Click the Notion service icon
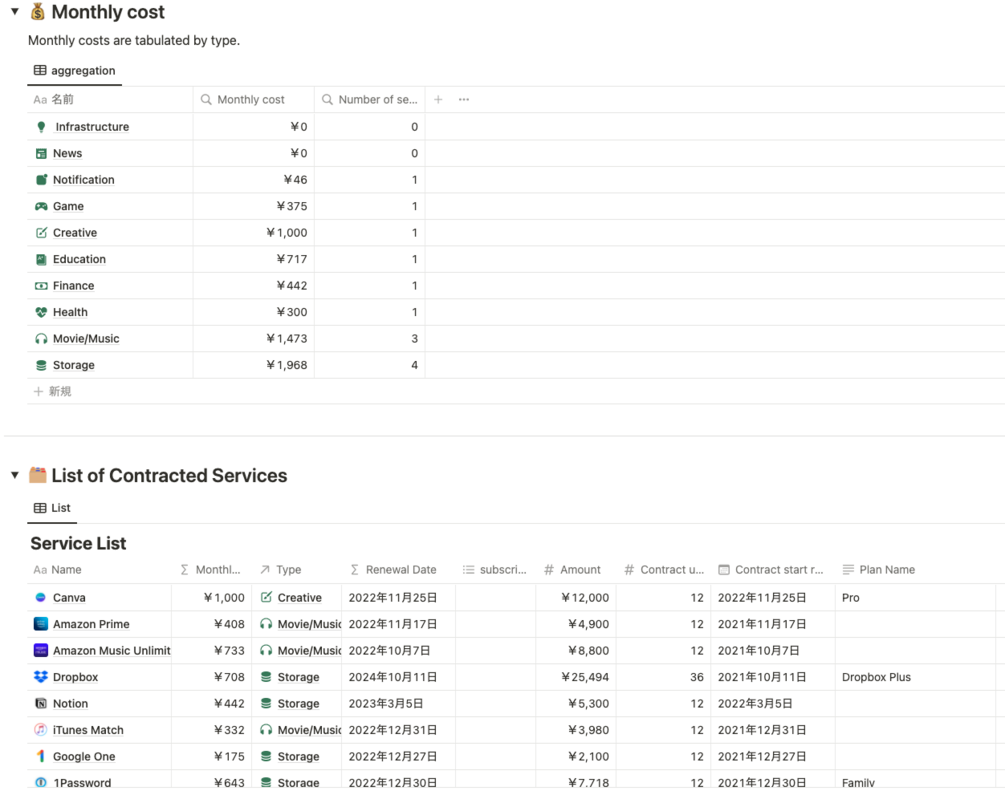The width and height of the screenshot is (1005, 795). click(40, 703)
